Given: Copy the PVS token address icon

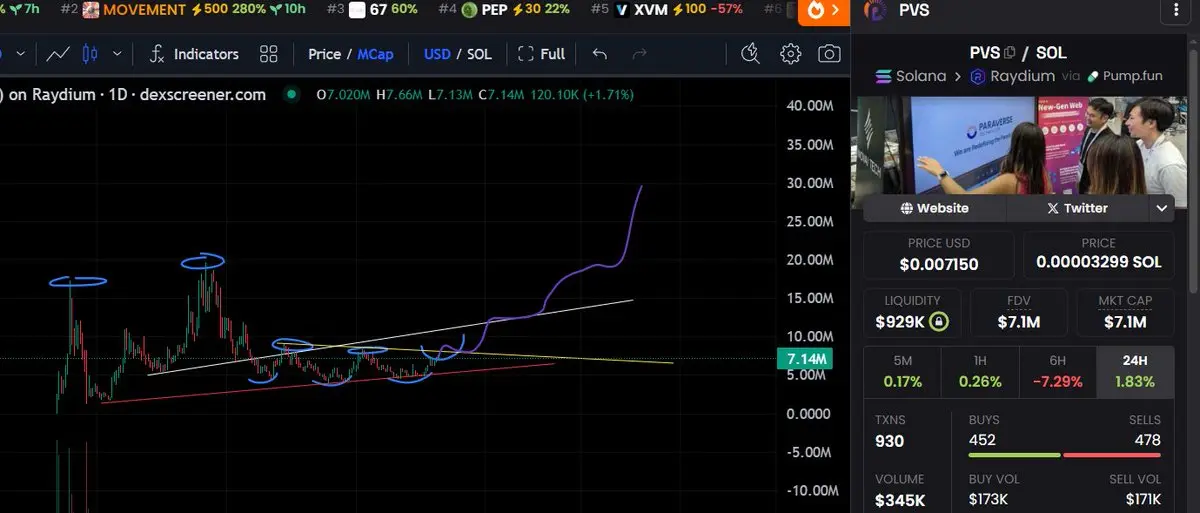Looking at the screenshot, I should (x=1011, y=52).
